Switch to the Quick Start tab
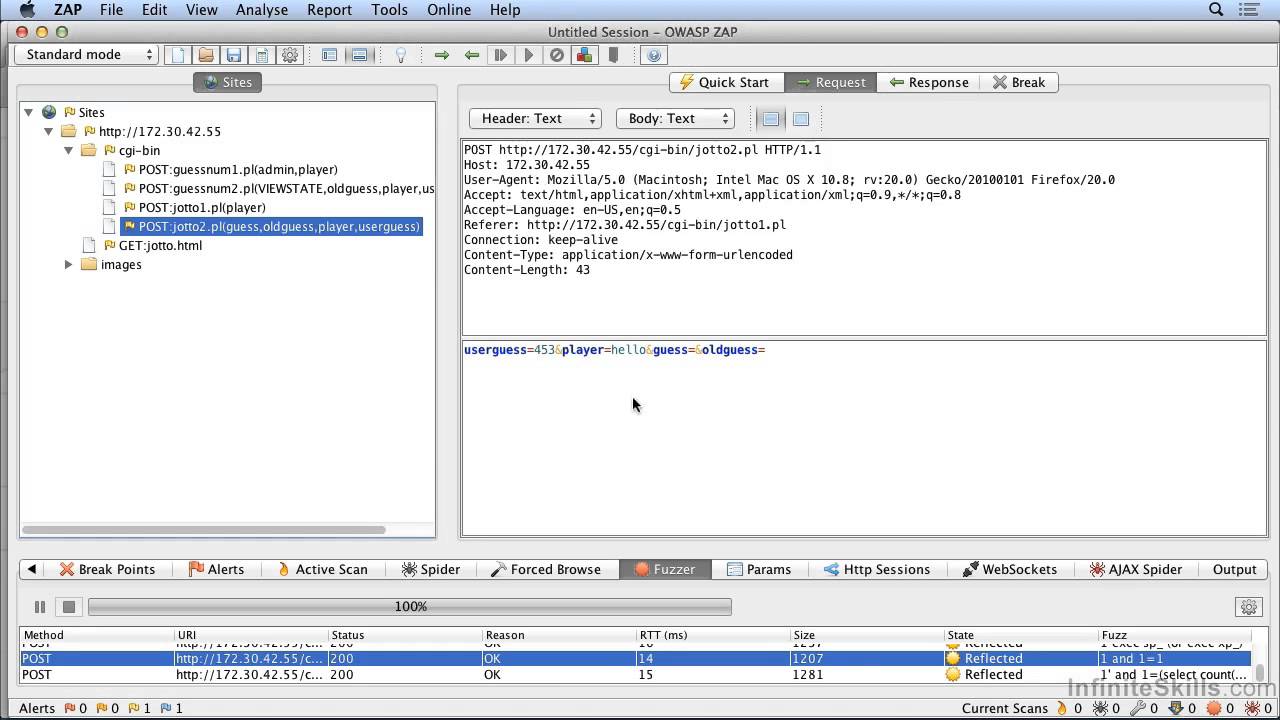1280x720 pixels. (x=726, y=83)
